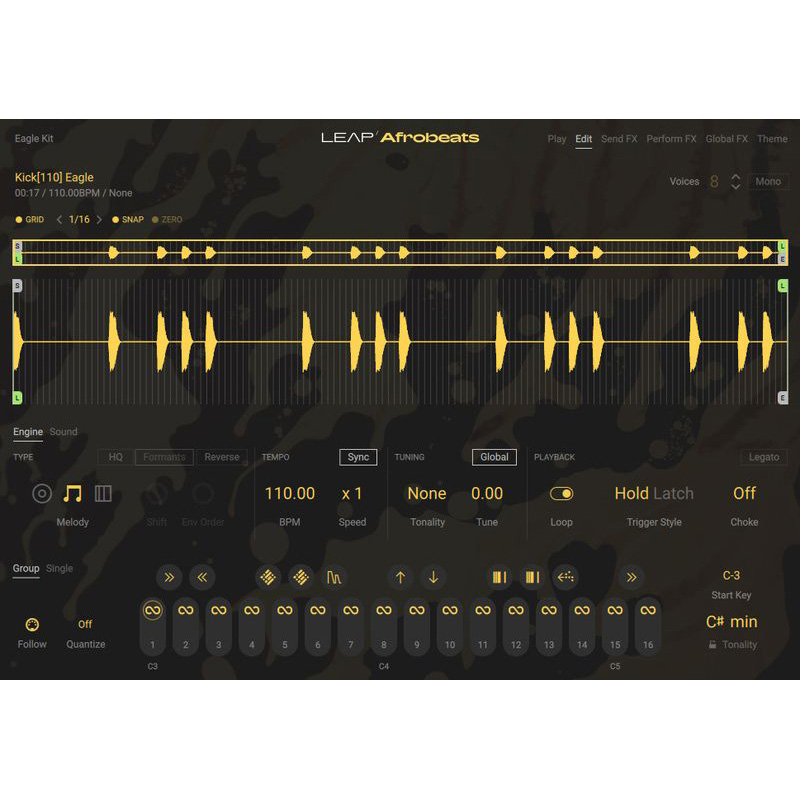Switch to the Single tab
The image size is (800, 800).
(x=59, y=568)
